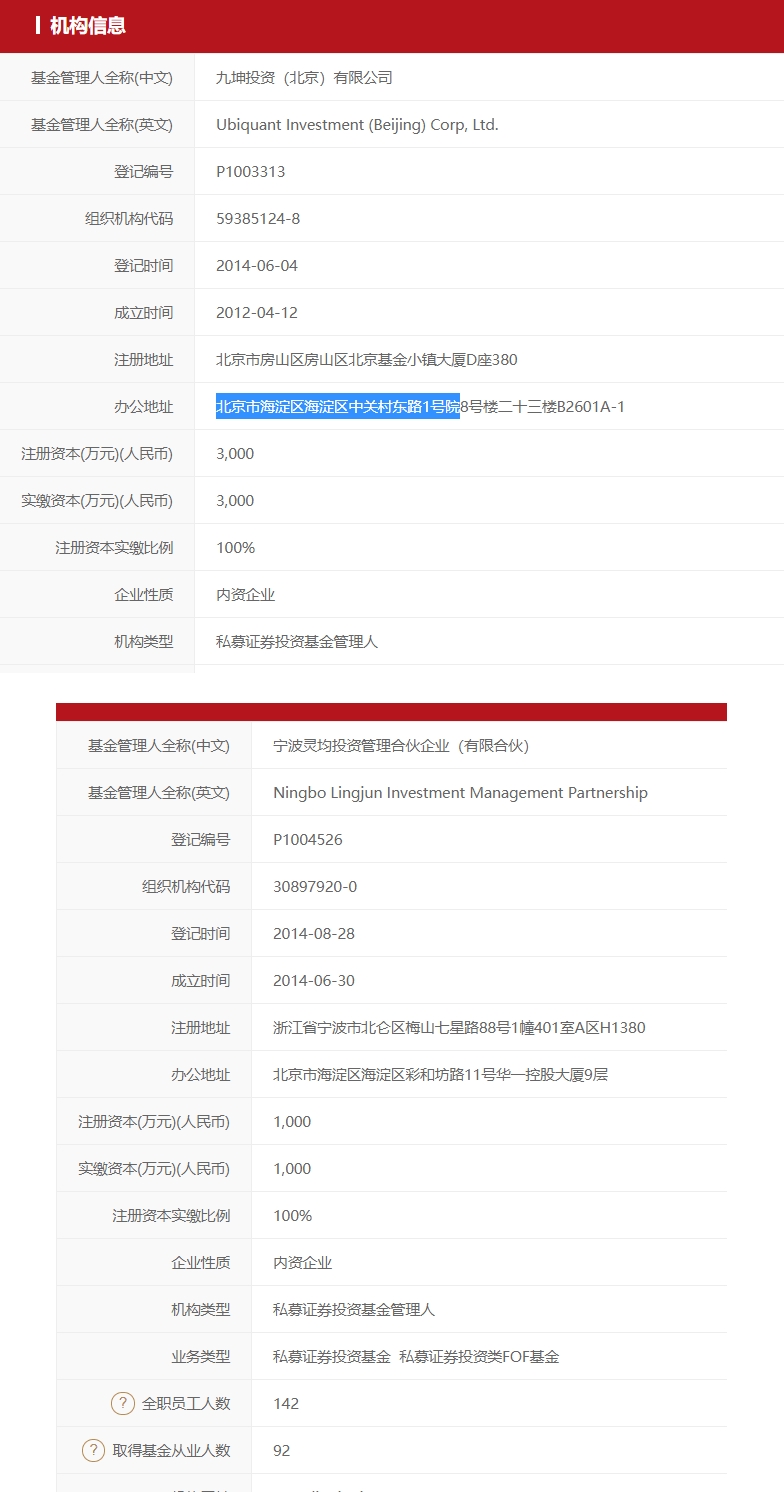Click the 登记时间 label beside 2014-08-28
This screenshot has height=1492, width=784.
pos(200,933)
